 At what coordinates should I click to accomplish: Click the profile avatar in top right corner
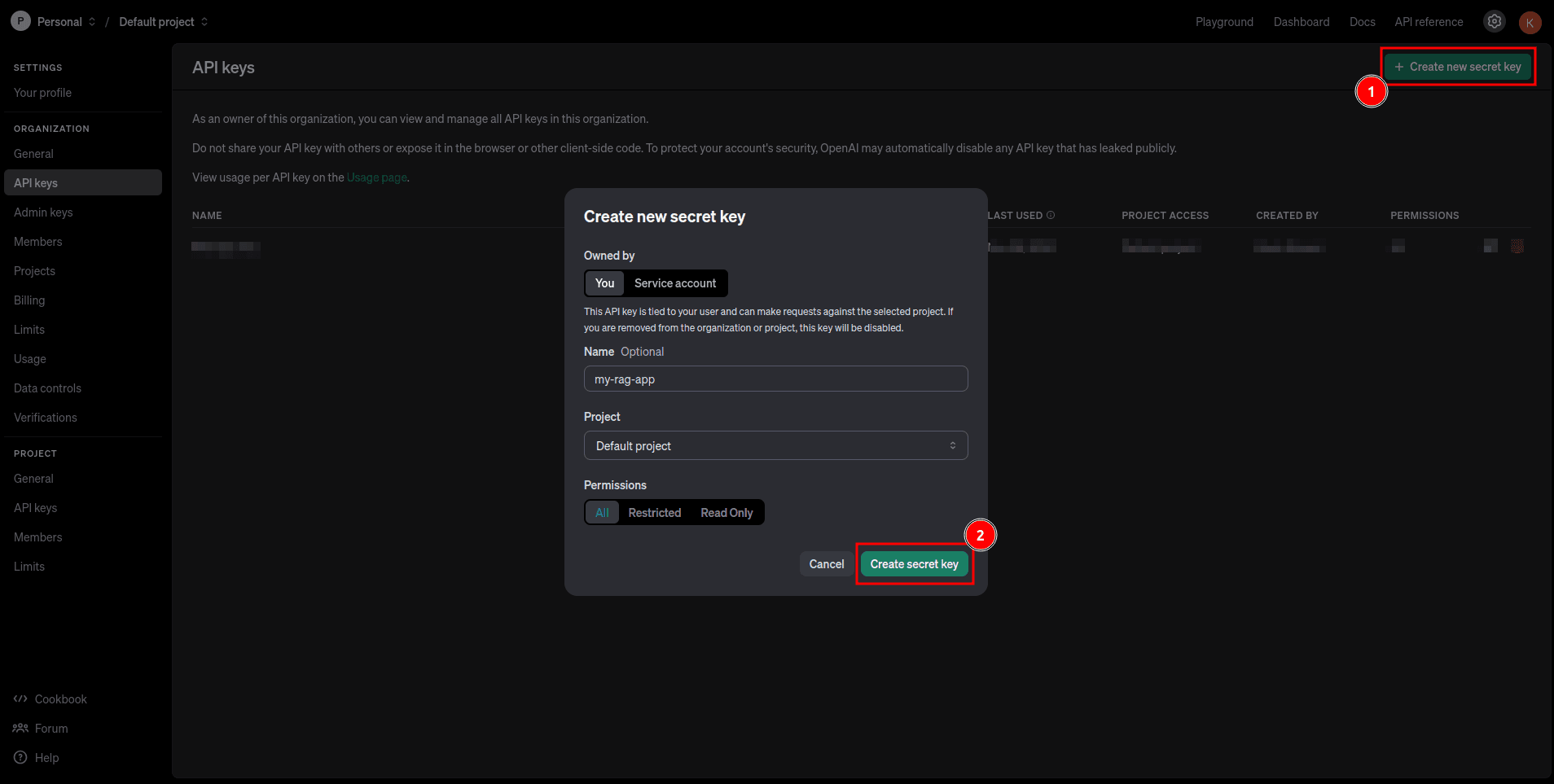click(x=1530, y=22)
